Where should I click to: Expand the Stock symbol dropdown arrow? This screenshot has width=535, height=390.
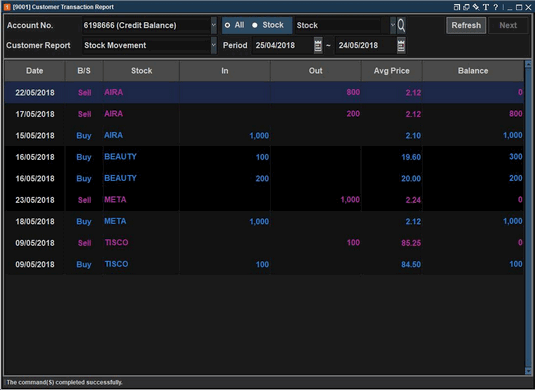[393, 25]
